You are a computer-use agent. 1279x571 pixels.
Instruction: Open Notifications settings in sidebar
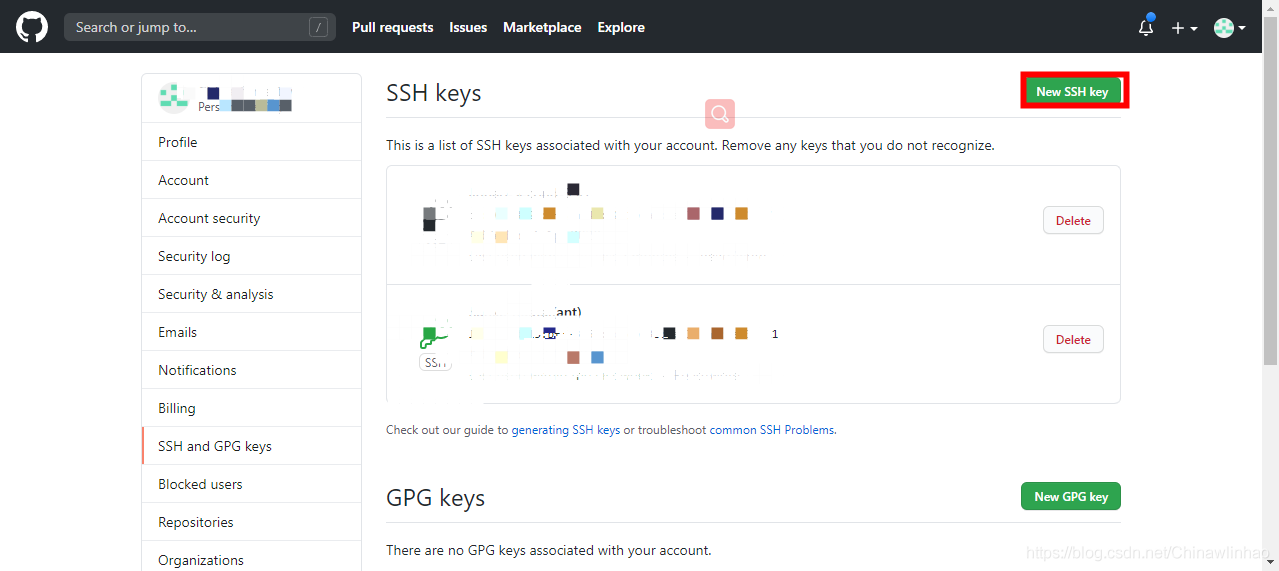pos(197,370)
